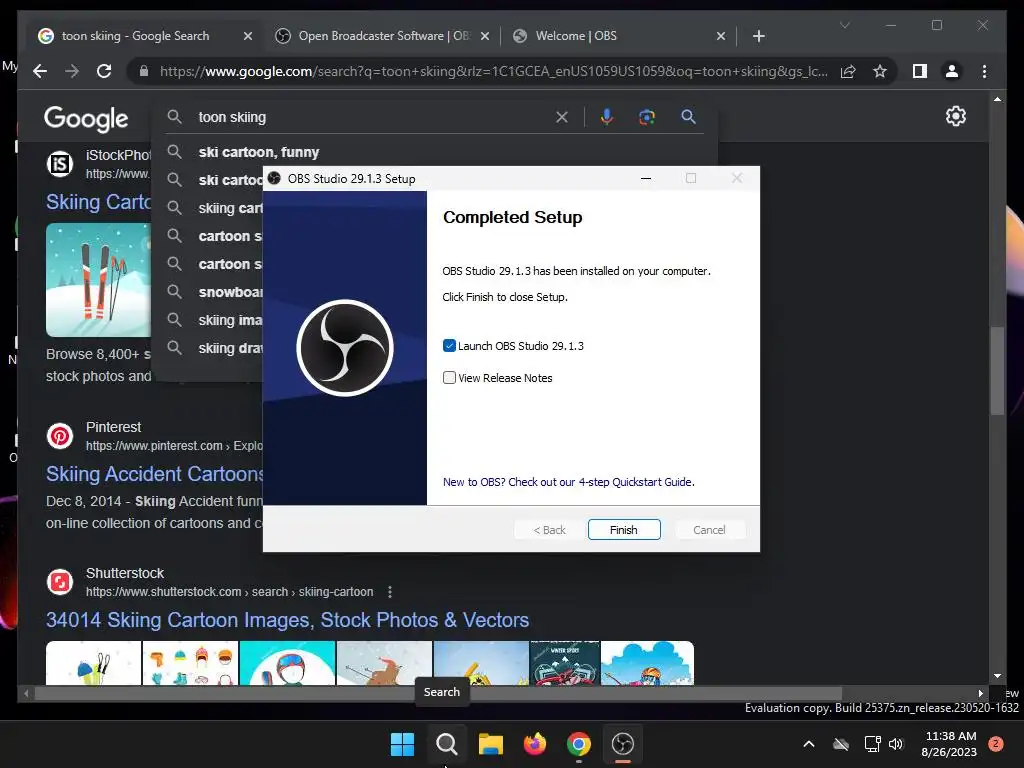Open Google quick settings gear

pos(955,116)
